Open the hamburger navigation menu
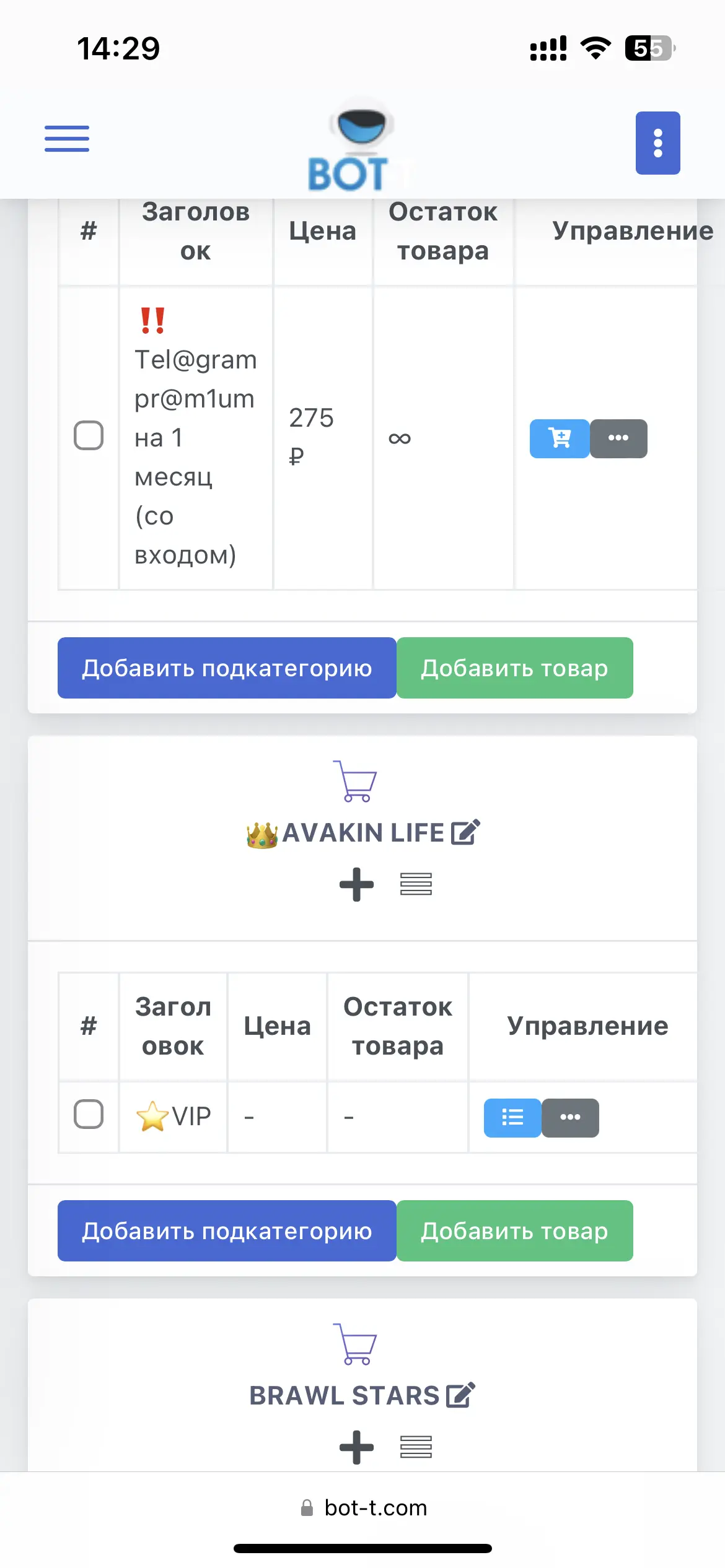This screenshot has width=725, height=1568. 67,138
